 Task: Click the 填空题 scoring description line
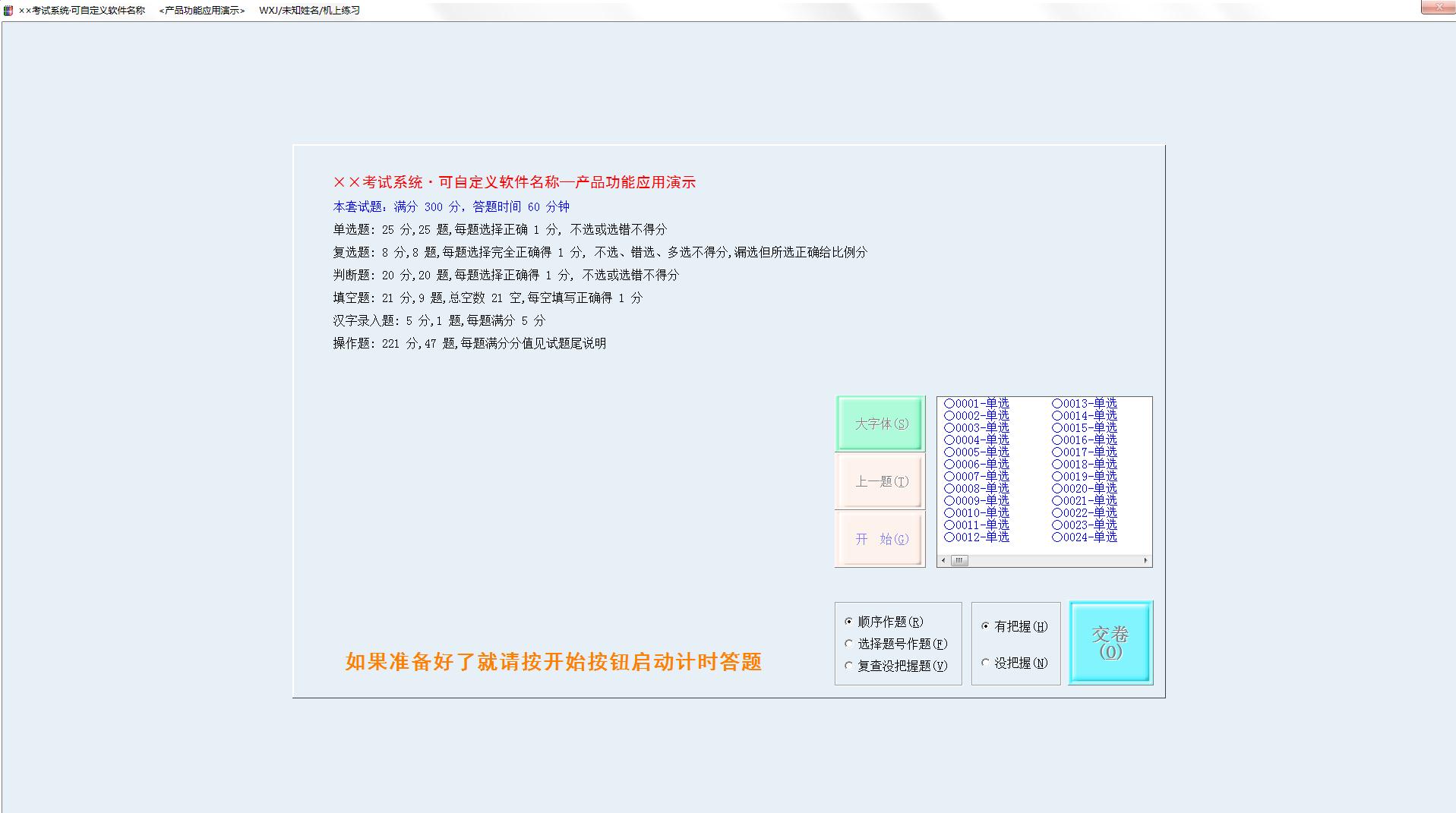488,298
